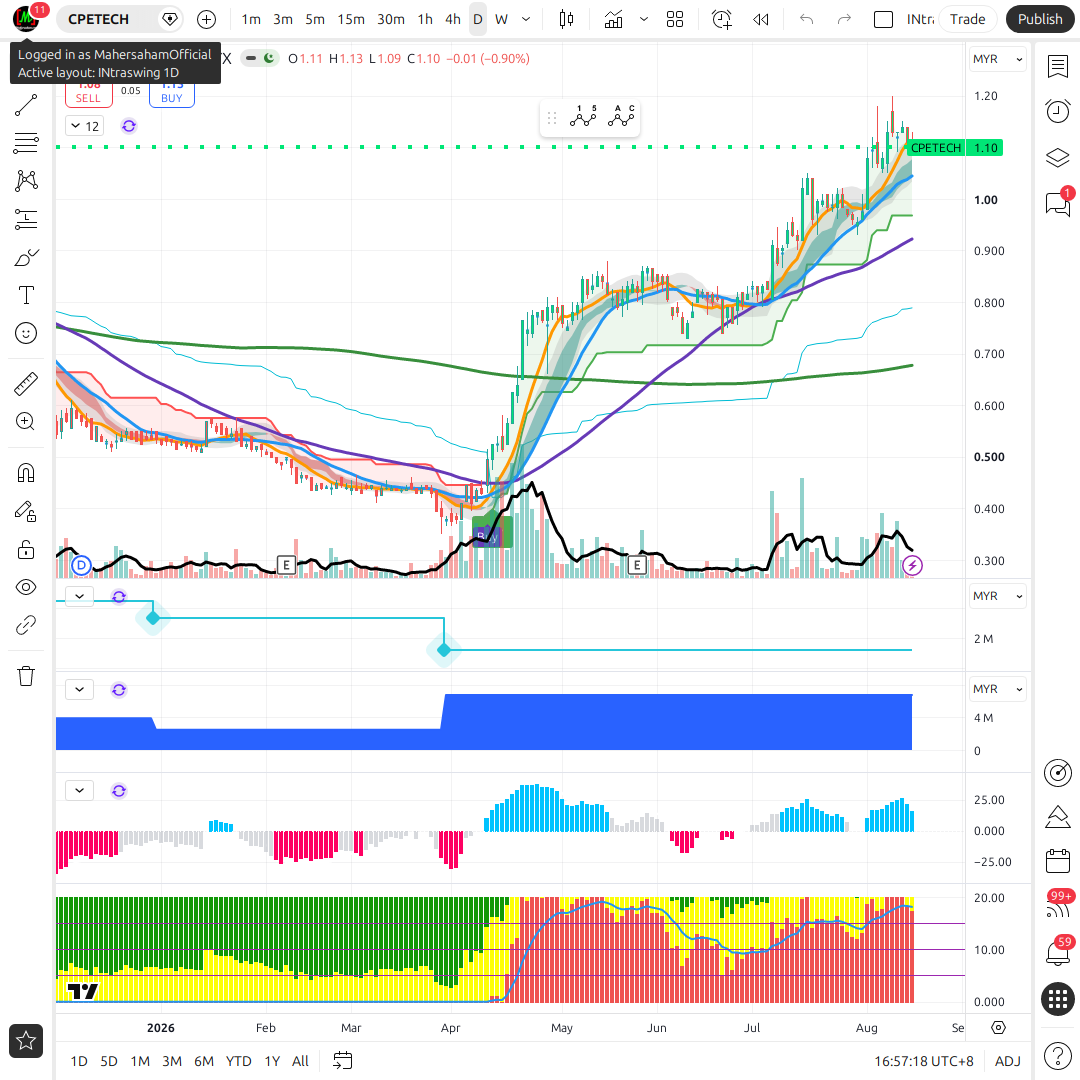
Task: Open candlestick chart style selector
Action: click(566, 19)
